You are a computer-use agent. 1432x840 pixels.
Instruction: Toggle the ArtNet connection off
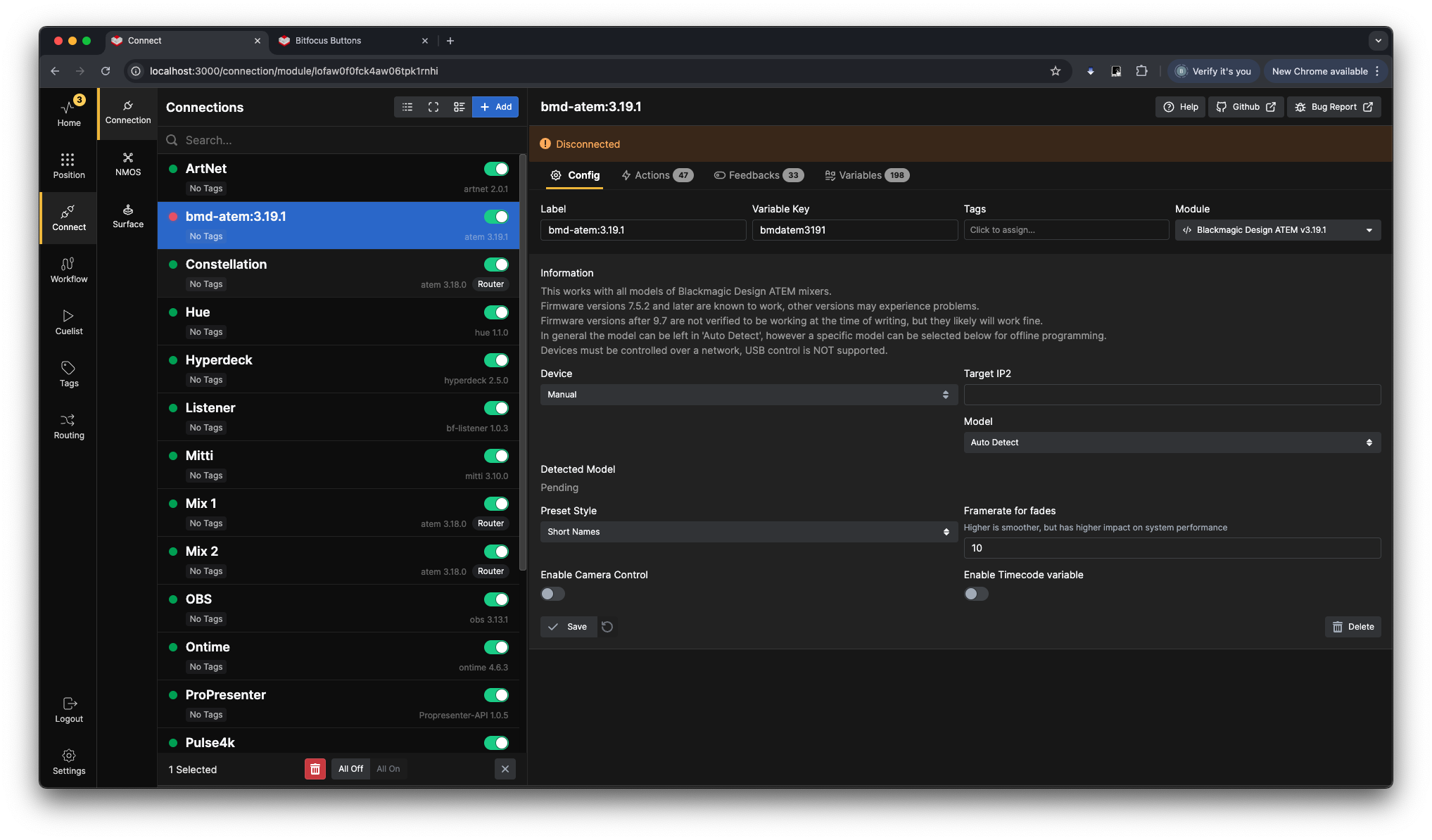pos(496,169)
